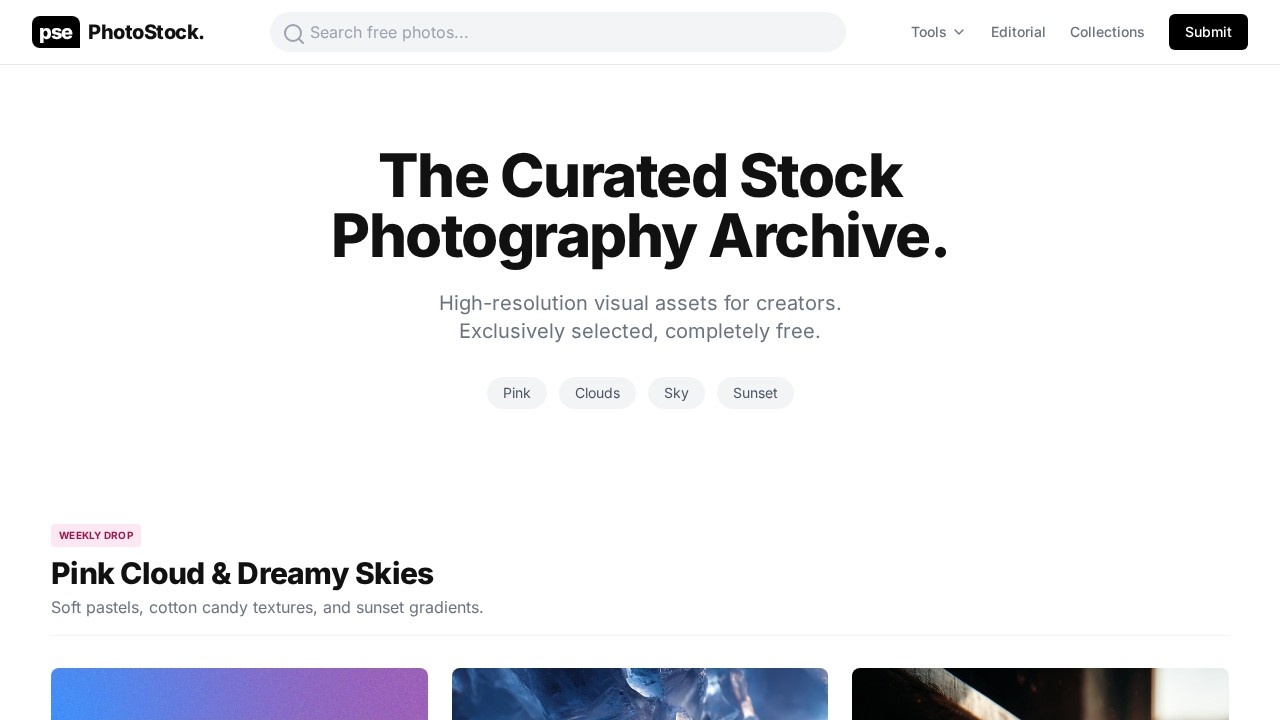Click the Pink Cloud & Dreamy Skies heading
The height and width of the screenshot is (720, 1280).
point(242,573)
